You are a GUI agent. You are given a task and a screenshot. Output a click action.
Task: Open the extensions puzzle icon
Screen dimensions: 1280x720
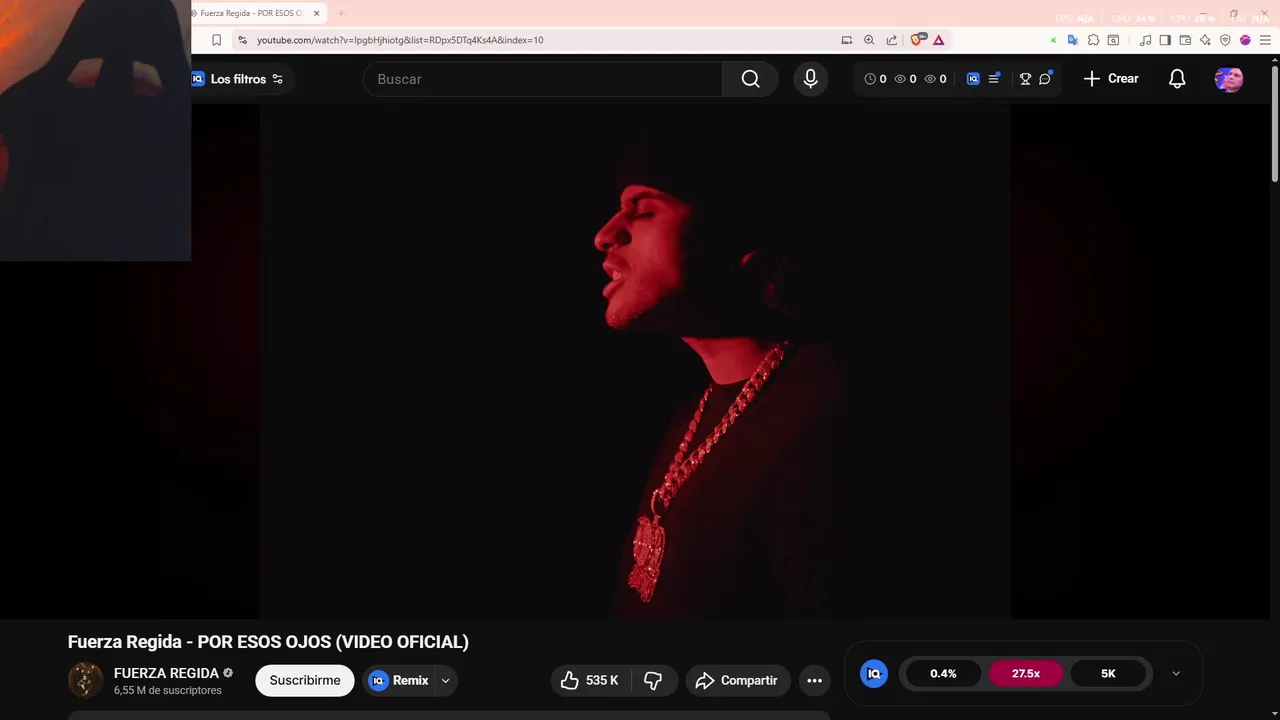[x=1094, y=40]
